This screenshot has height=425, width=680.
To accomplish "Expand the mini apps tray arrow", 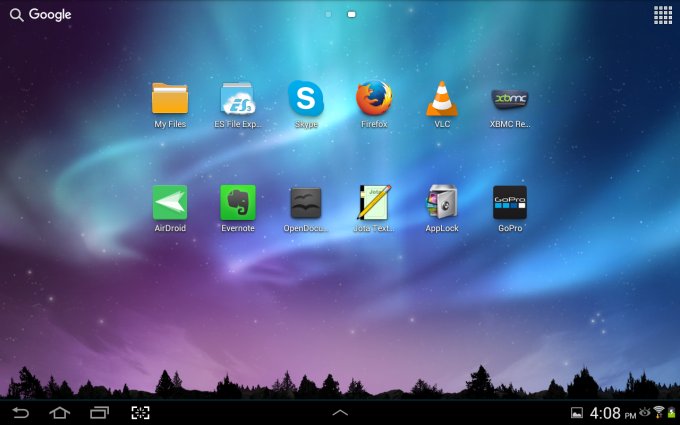I will [340, 413].
